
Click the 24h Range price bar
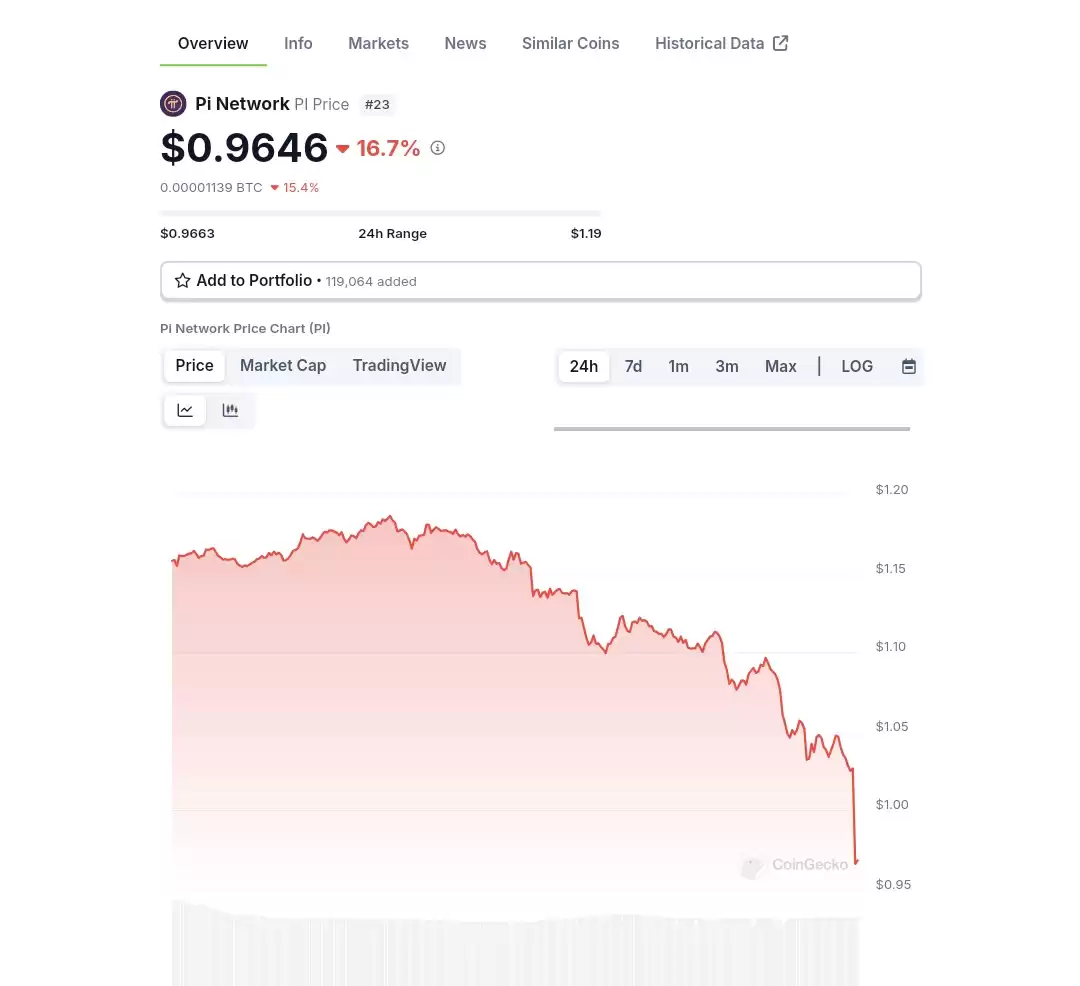[380, 213]
